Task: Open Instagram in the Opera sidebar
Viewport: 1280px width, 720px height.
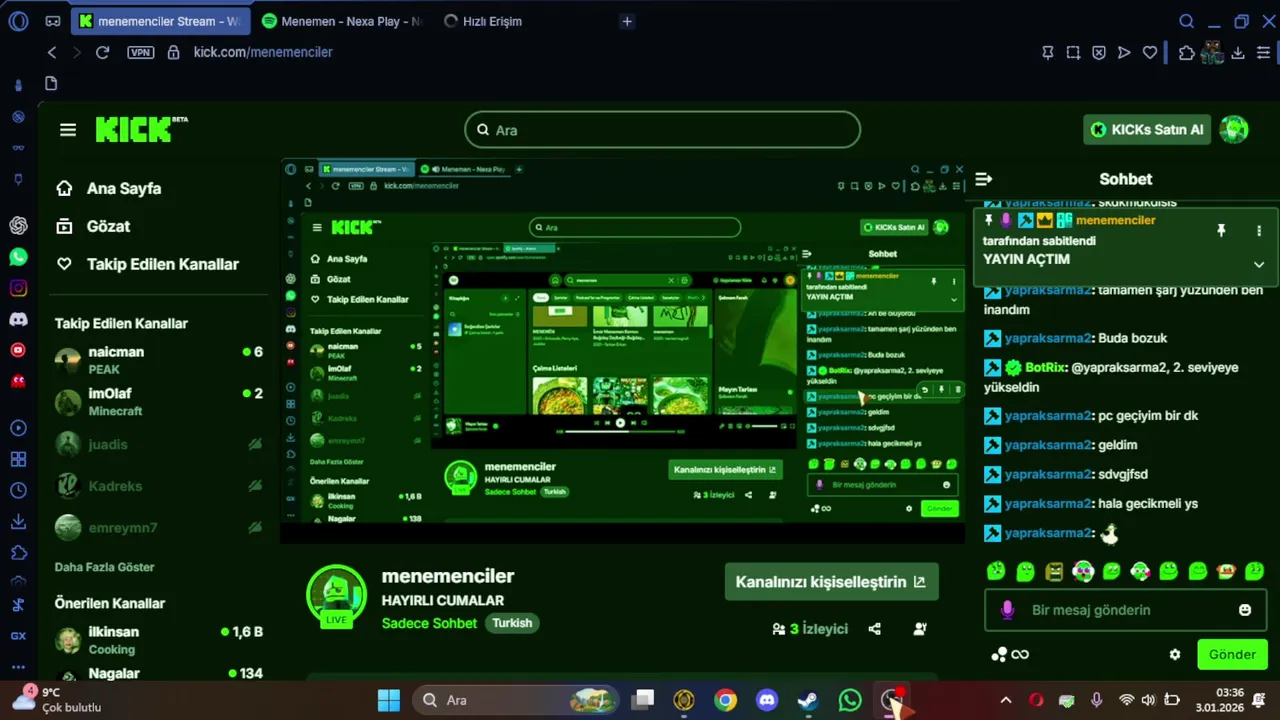Action: click(18, 288)
